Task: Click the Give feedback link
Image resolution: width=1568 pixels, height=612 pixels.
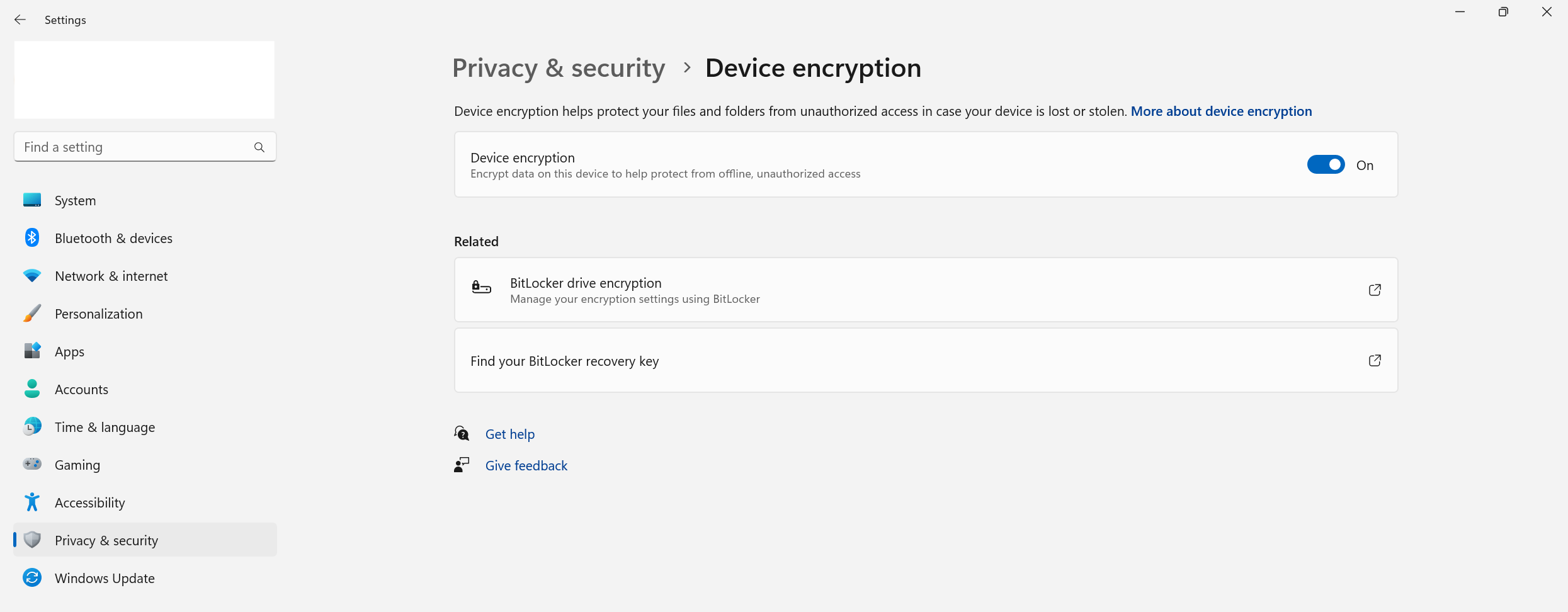Action: pos(526,466)
